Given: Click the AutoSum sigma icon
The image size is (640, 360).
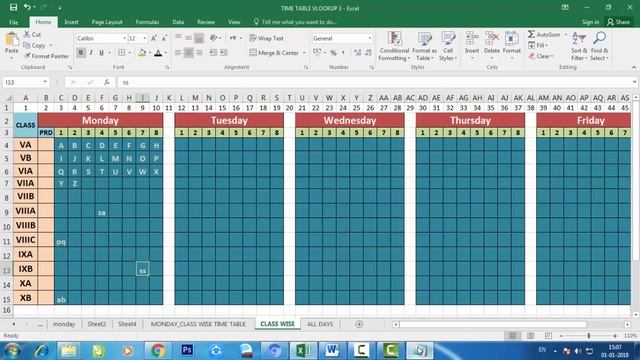Looking at the screenshot, I should [531, 34].
